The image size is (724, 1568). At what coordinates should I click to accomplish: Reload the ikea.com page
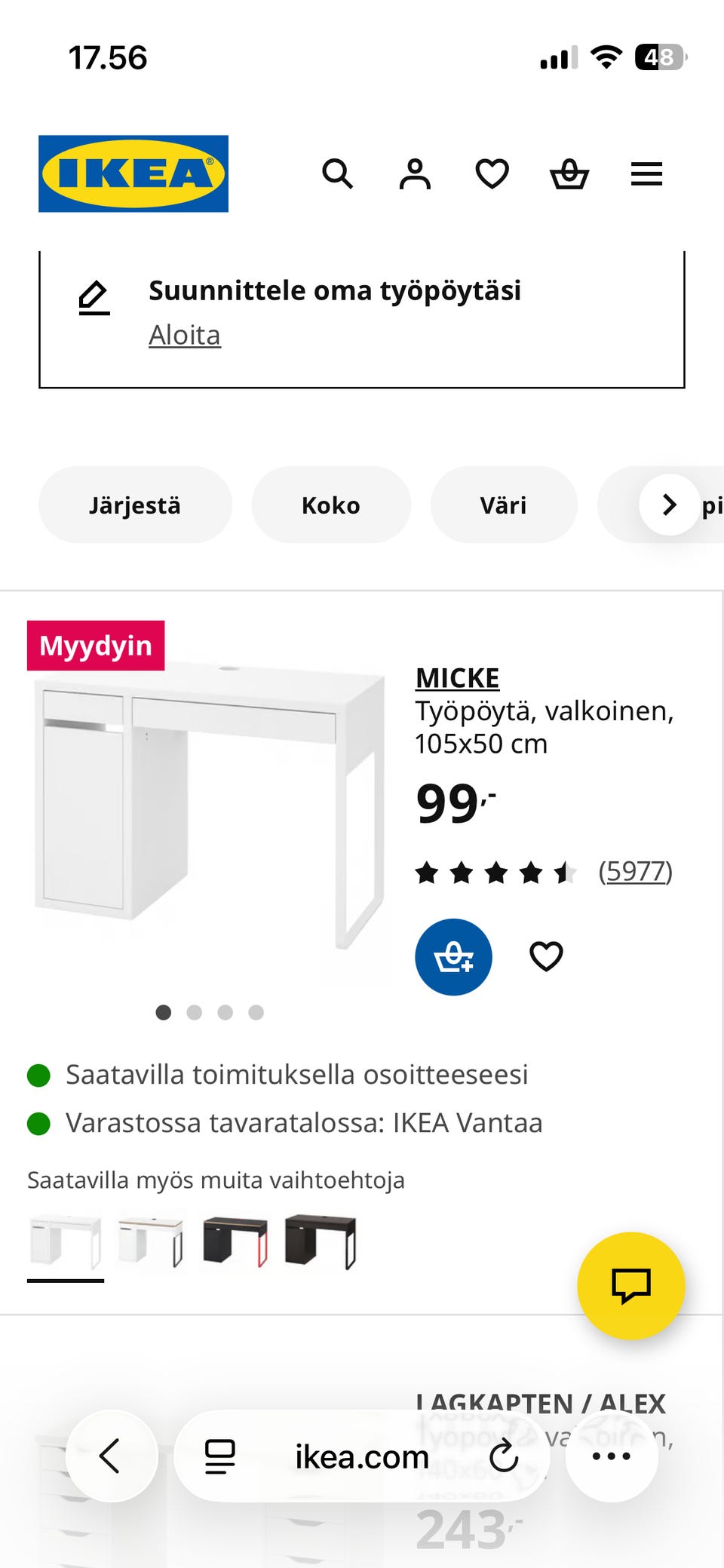[x=504, y=1456]
